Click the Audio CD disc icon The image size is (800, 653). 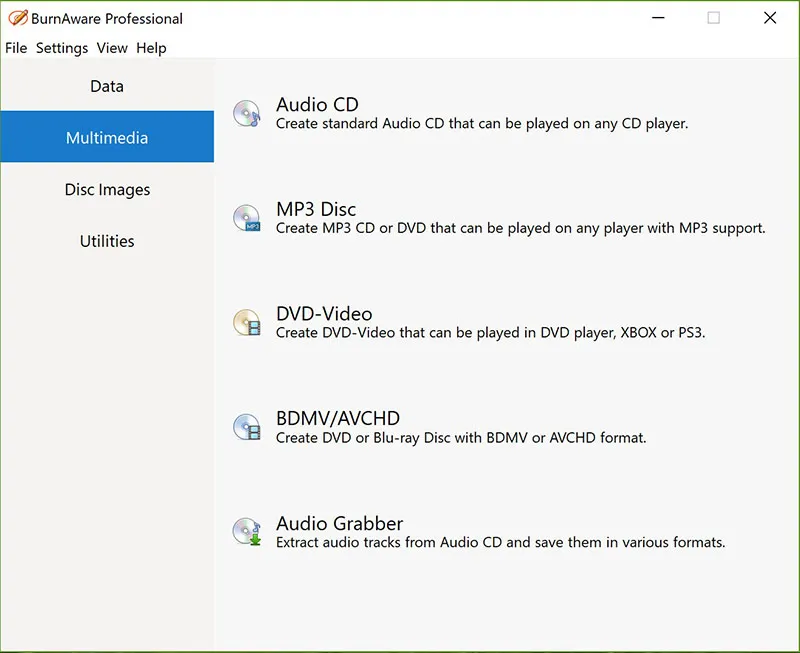[247, 114]
